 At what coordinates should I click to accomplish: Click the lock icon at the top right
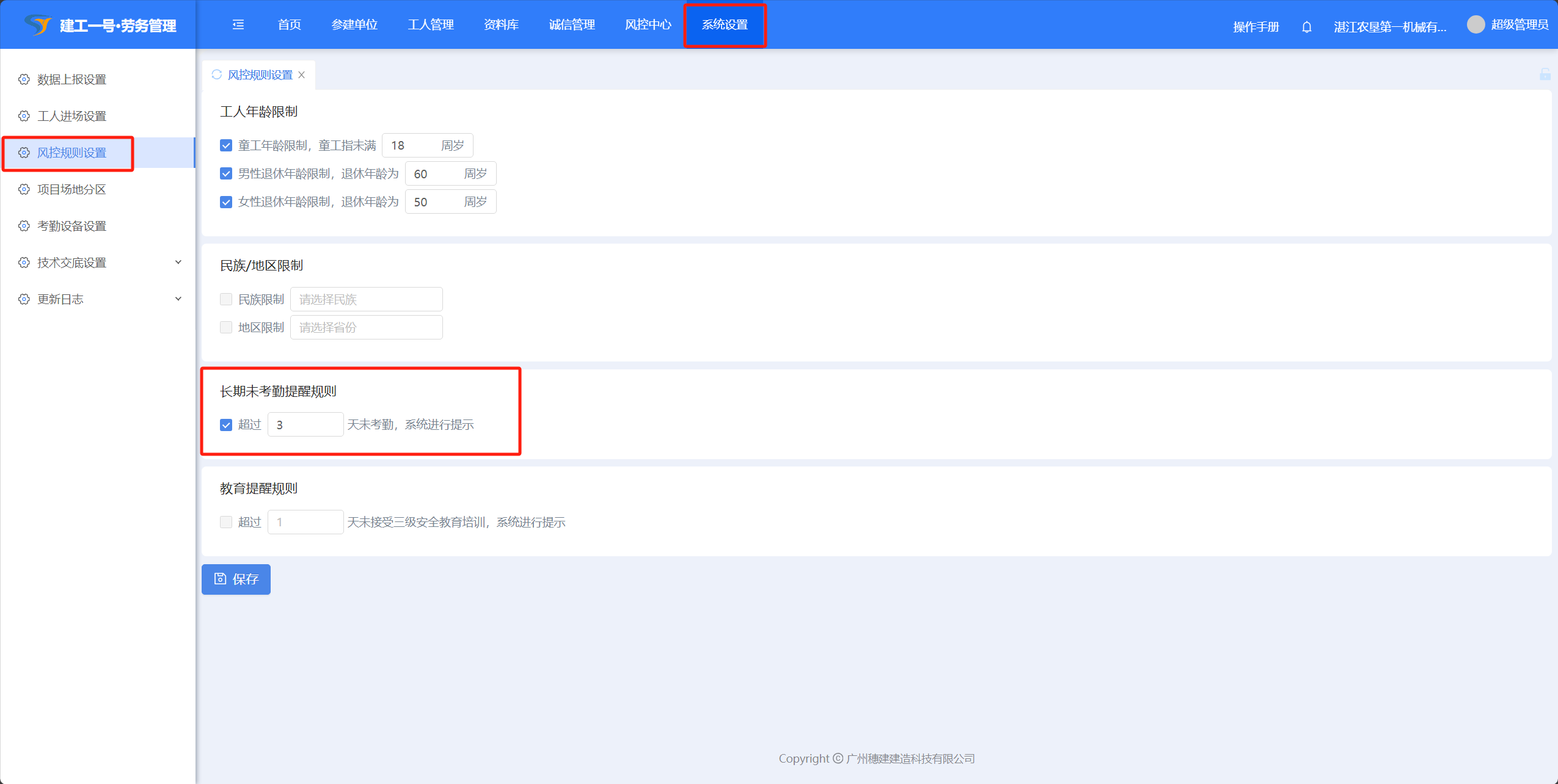click(x=1545, y=74)
